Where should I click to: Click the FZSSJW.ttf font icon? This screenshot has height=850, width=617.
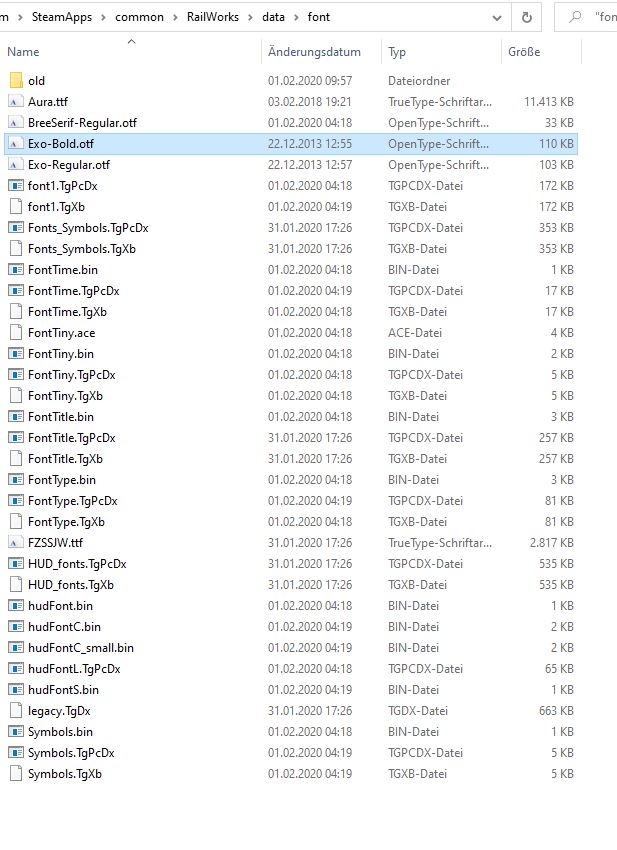click(16, 543)
